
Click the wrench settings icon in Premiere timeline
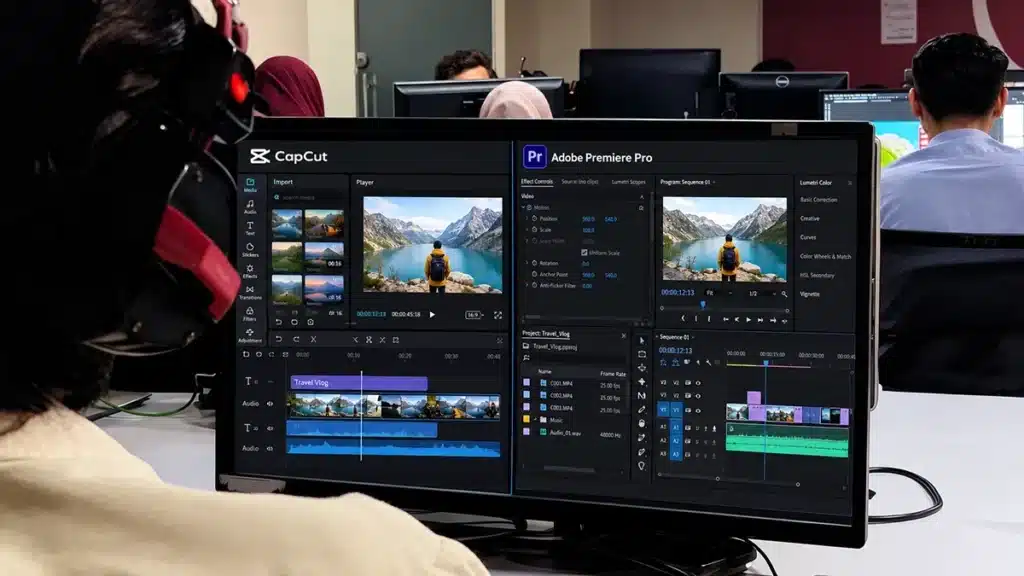tap(709, 362)
